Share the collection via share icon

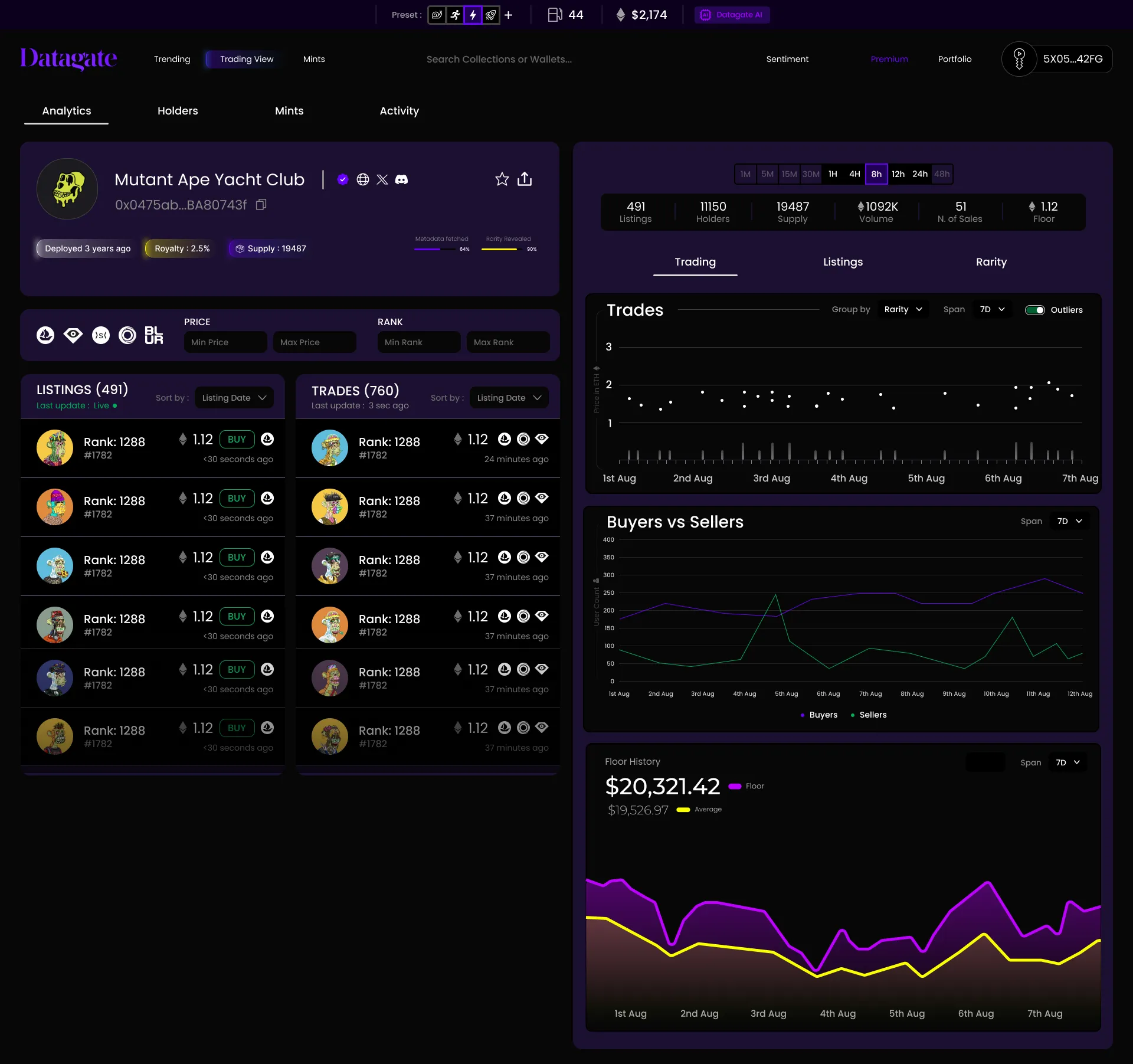tap(525, 179)
